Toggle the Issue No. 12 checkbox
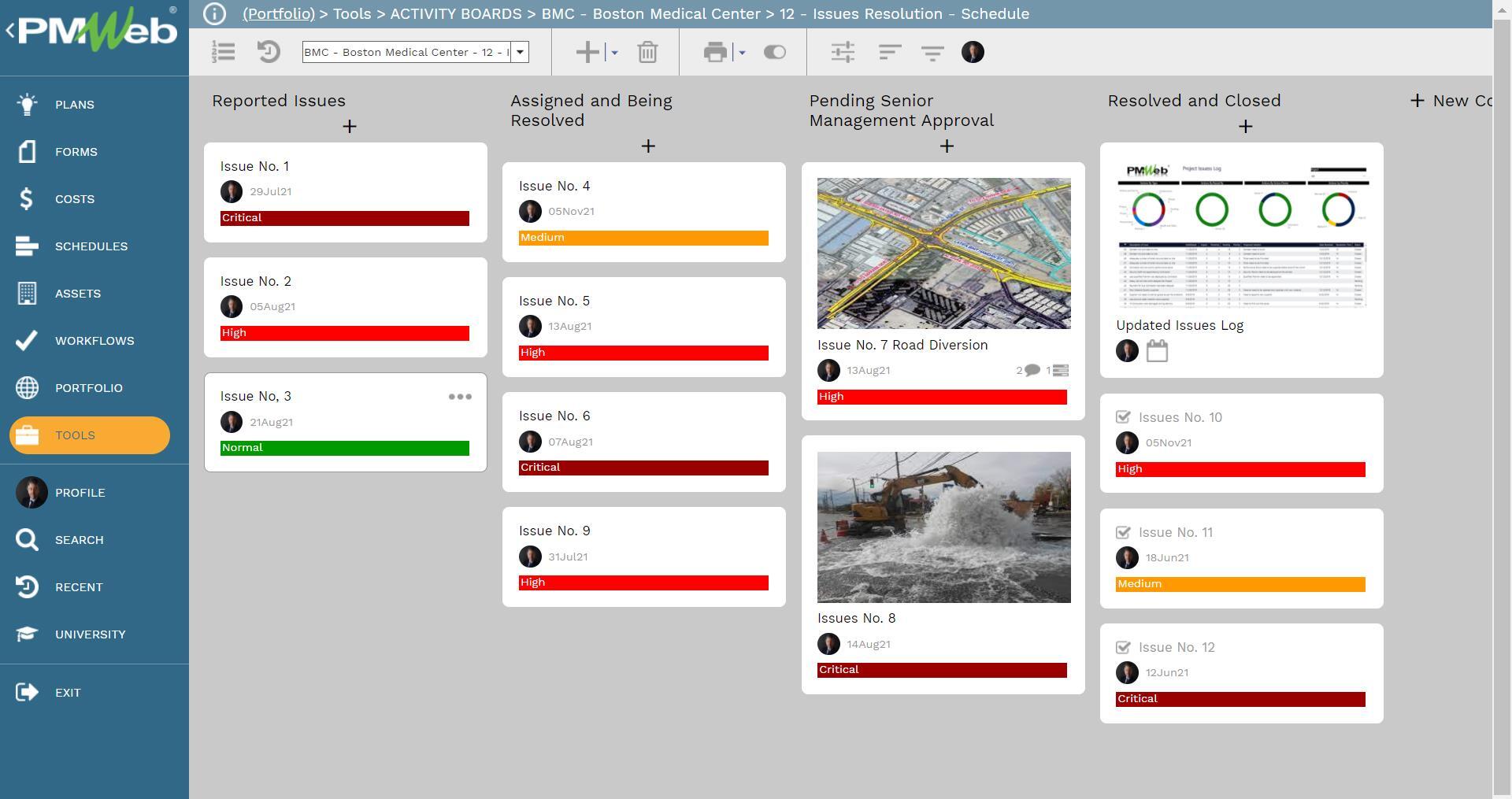The image size is (1512, 799). tap(1124, 647)
